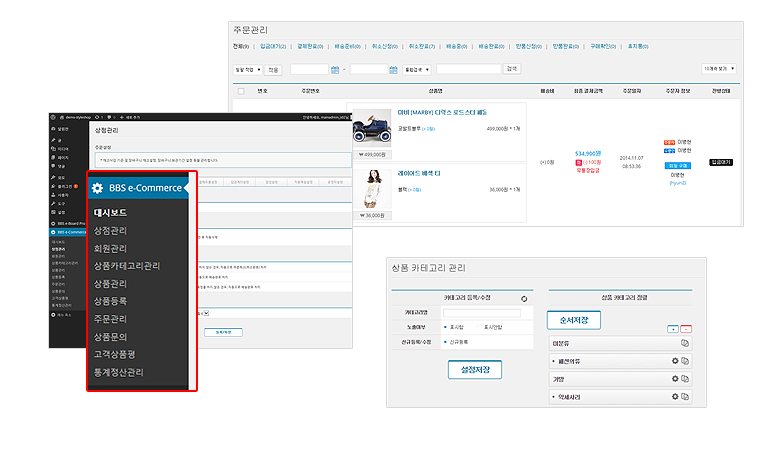Image resolution: width=760 pixels, height=454 pixels.
Task: Open 통계정산관리 in enlarged menu
Action: (x=119, y=373)
